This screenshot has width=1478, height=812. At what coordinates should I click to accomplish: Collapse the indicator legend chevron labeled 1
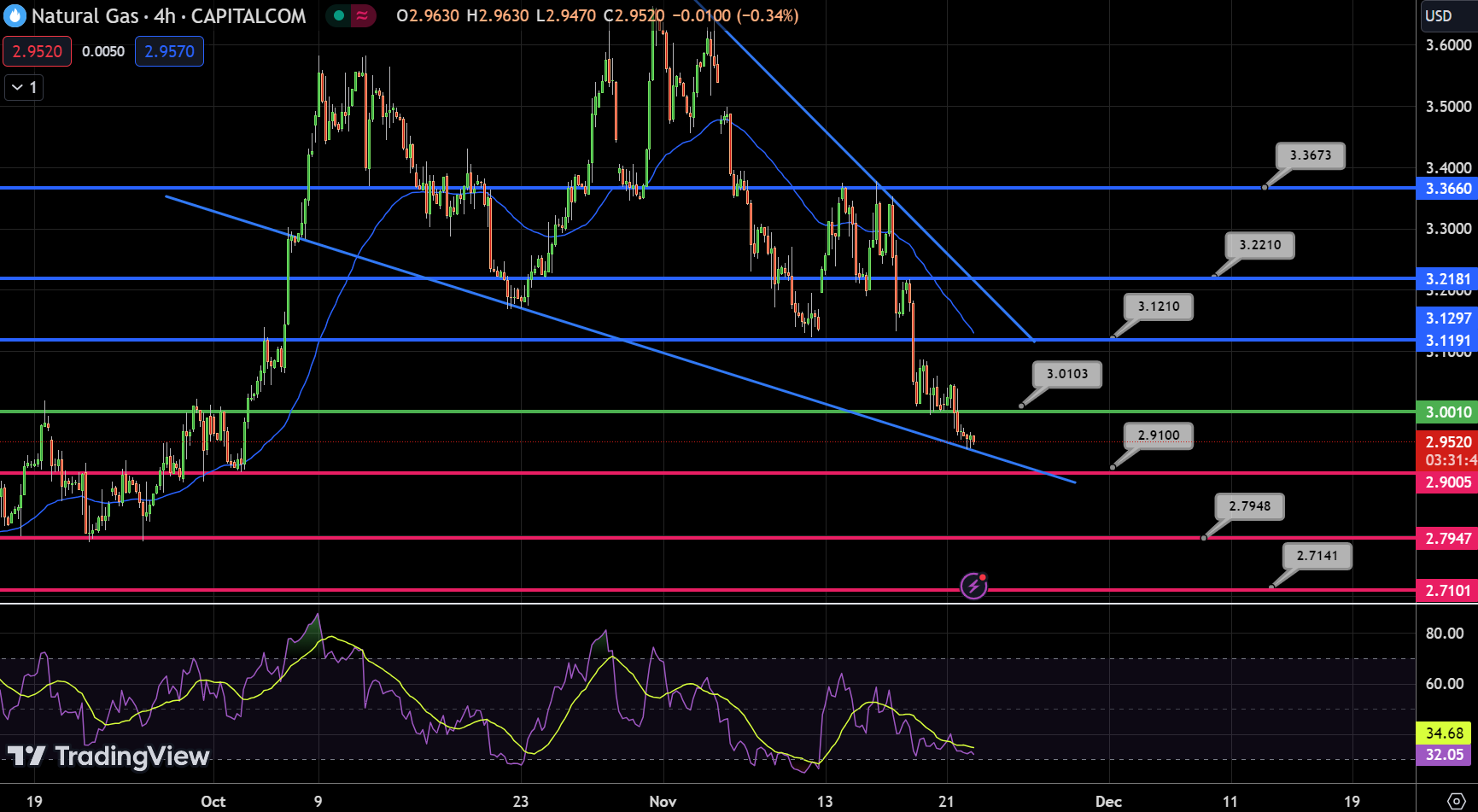(24, 87)
